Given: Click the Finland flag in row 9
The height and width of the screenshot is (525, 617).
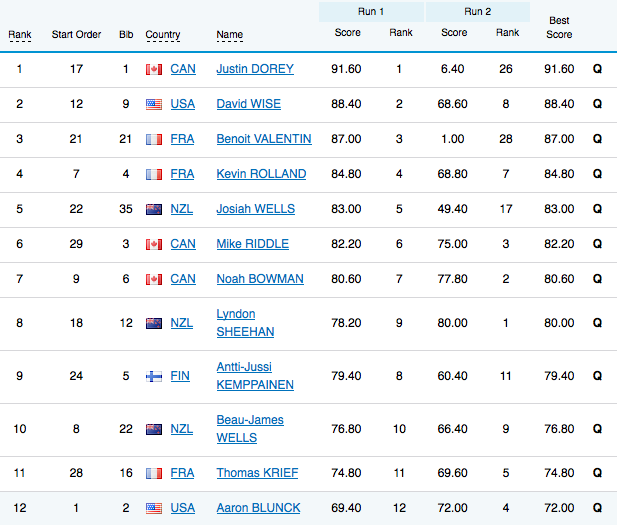Looking at the screenshot, I should pos(154,376).
